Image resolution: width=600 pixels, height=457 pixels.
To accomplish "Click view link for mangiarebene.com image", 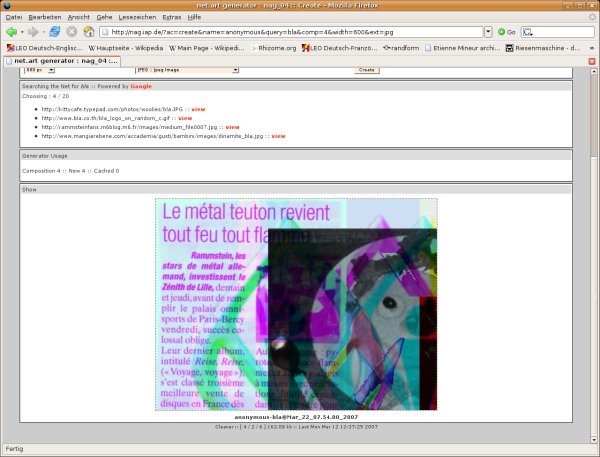I will pyautogui.click(x=278, y=136).
